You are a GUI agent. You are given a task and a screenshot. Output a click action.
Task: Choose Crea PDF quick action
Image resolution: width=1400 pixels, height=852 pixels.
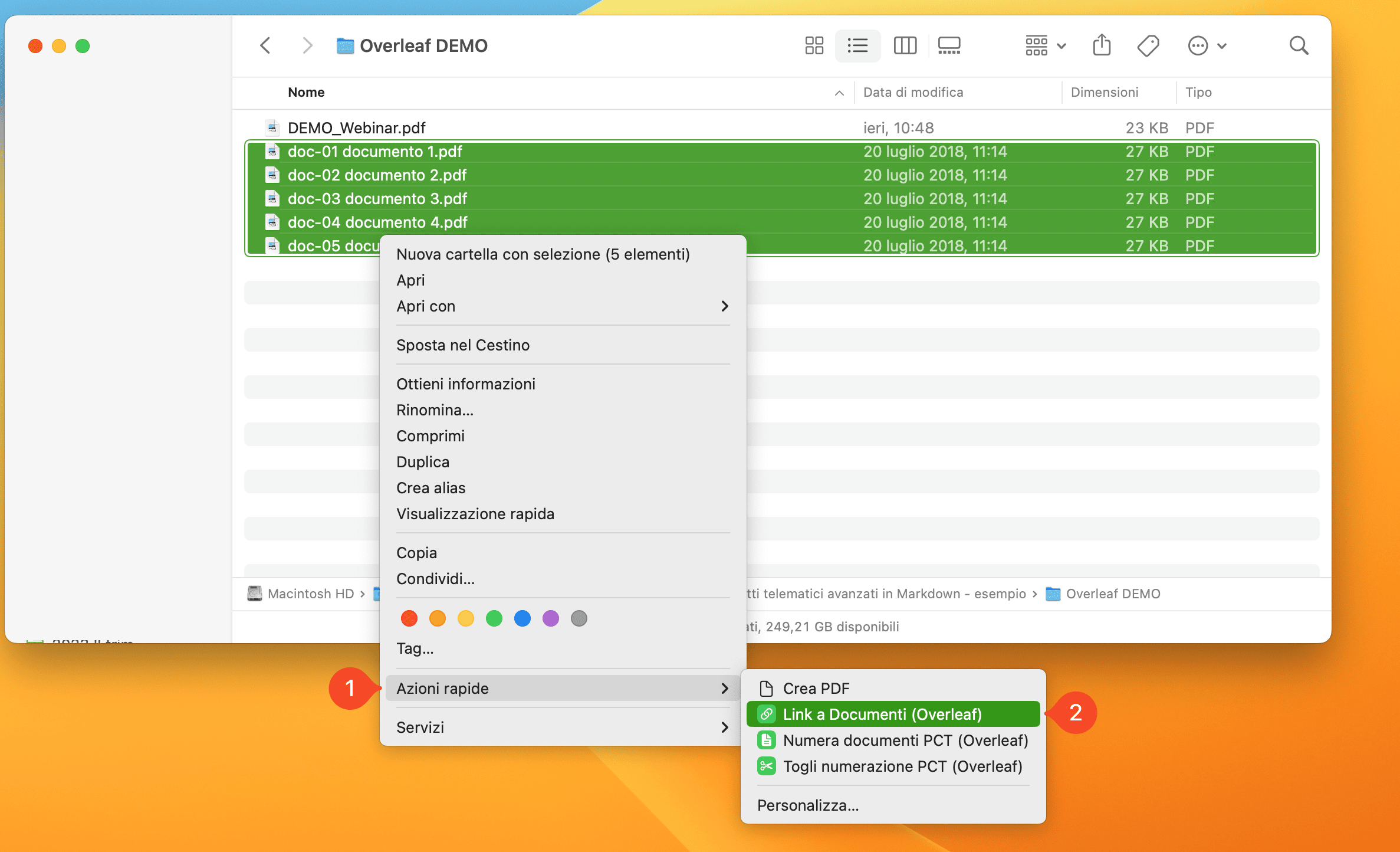coord(893,689)
